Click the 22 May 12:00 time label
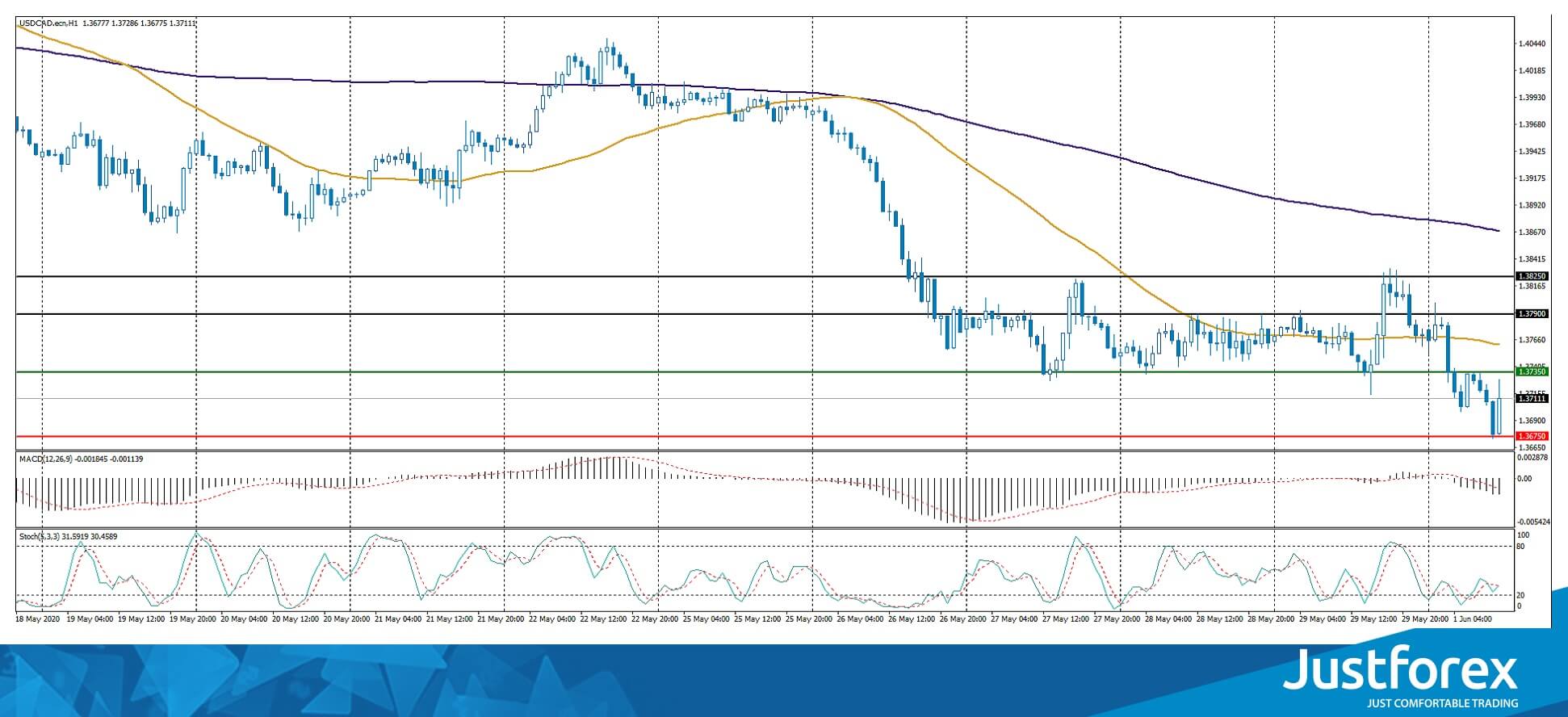1568x717 pixels. click(x=604, y=619)
